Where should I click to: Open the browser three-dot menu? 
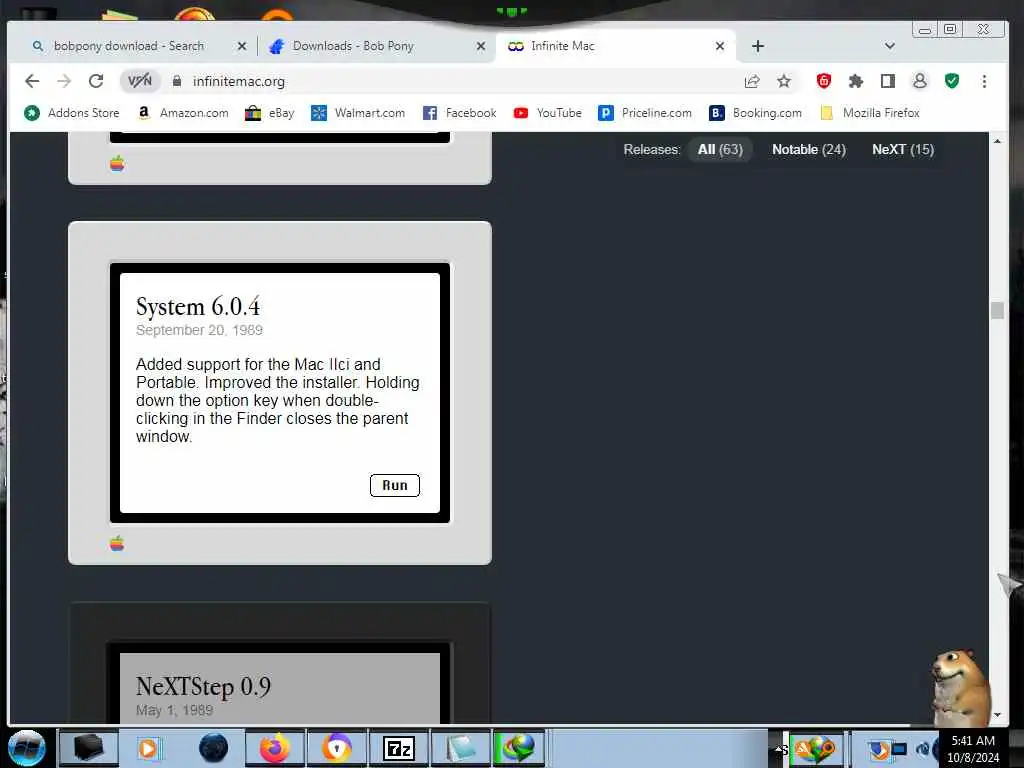984,81
